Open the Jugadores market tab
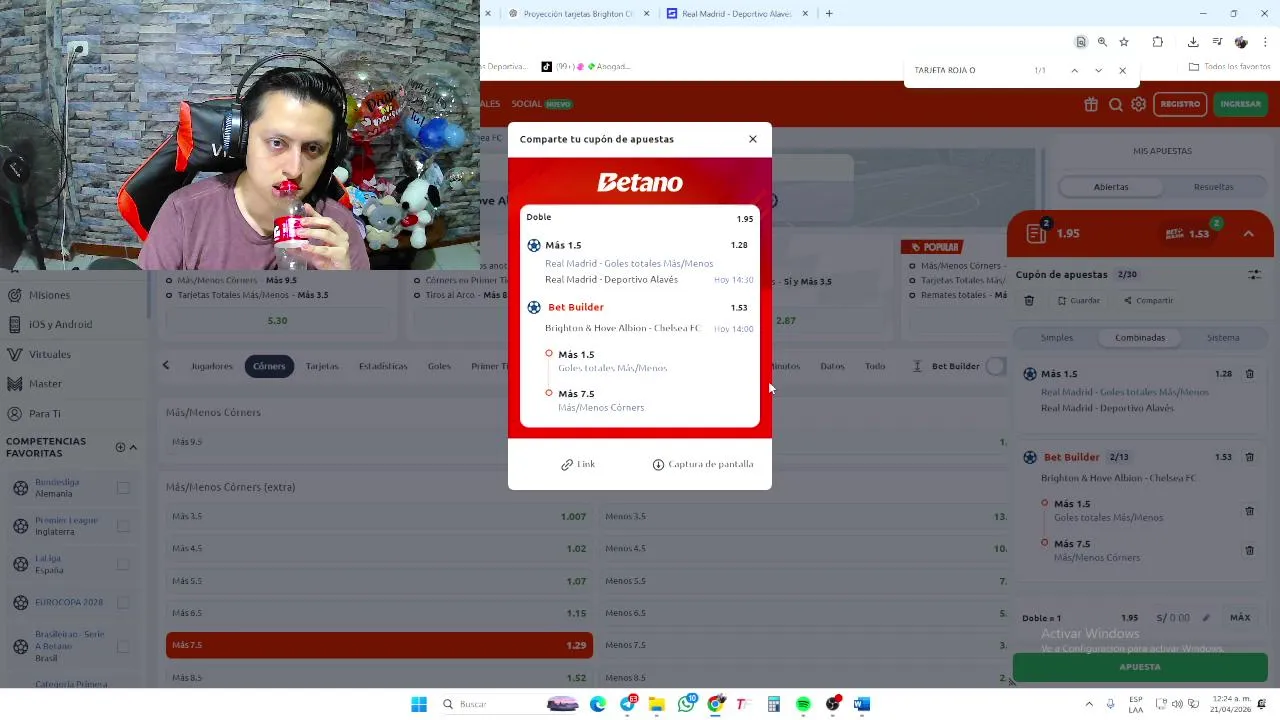This screenshot has width=1280, height=720. click(212, 366)
